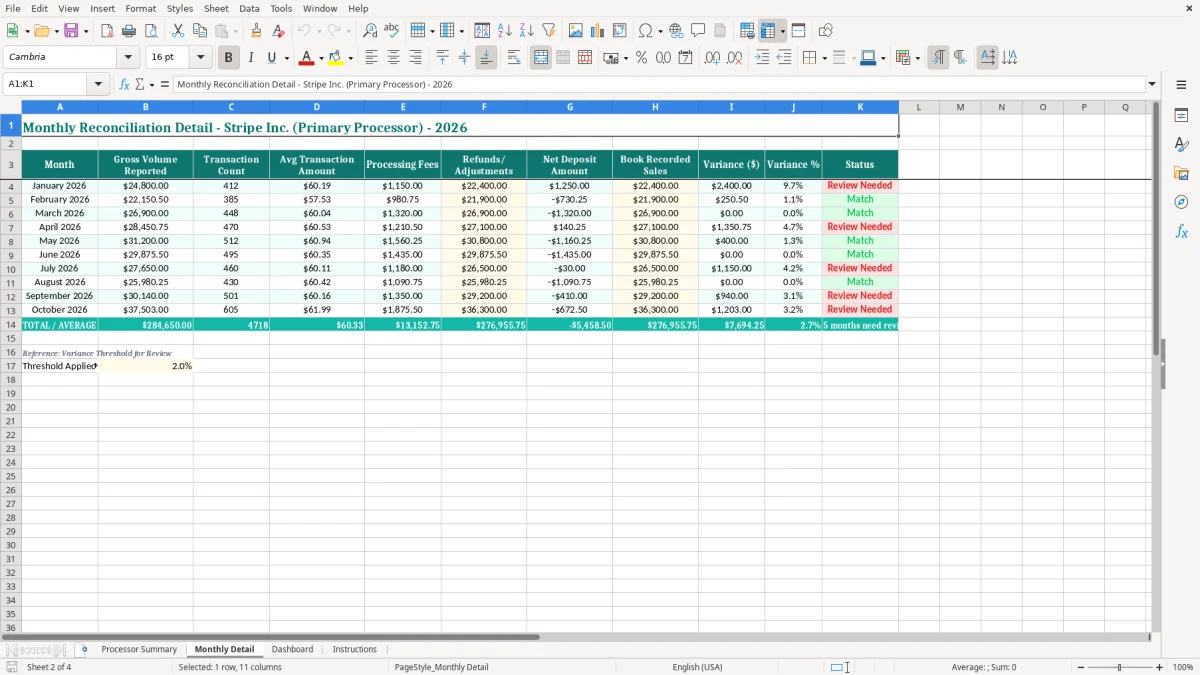Click the Define Print Area icon
This screenshot has height=675, width=1200.
[x=747, y=31]
